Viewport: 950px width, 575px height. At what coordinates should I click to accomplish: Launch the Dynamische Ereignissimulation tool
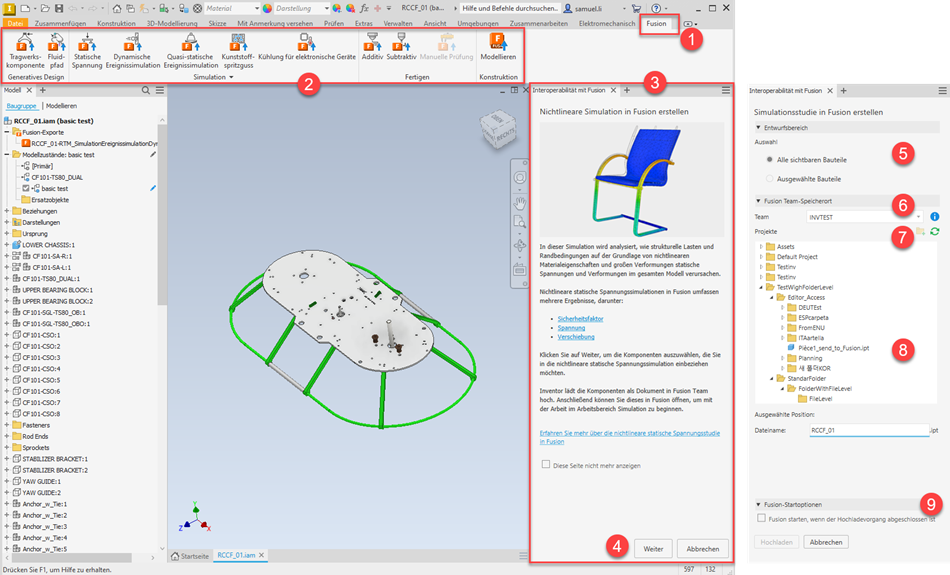pyautogui.click(x=133, y=51)
